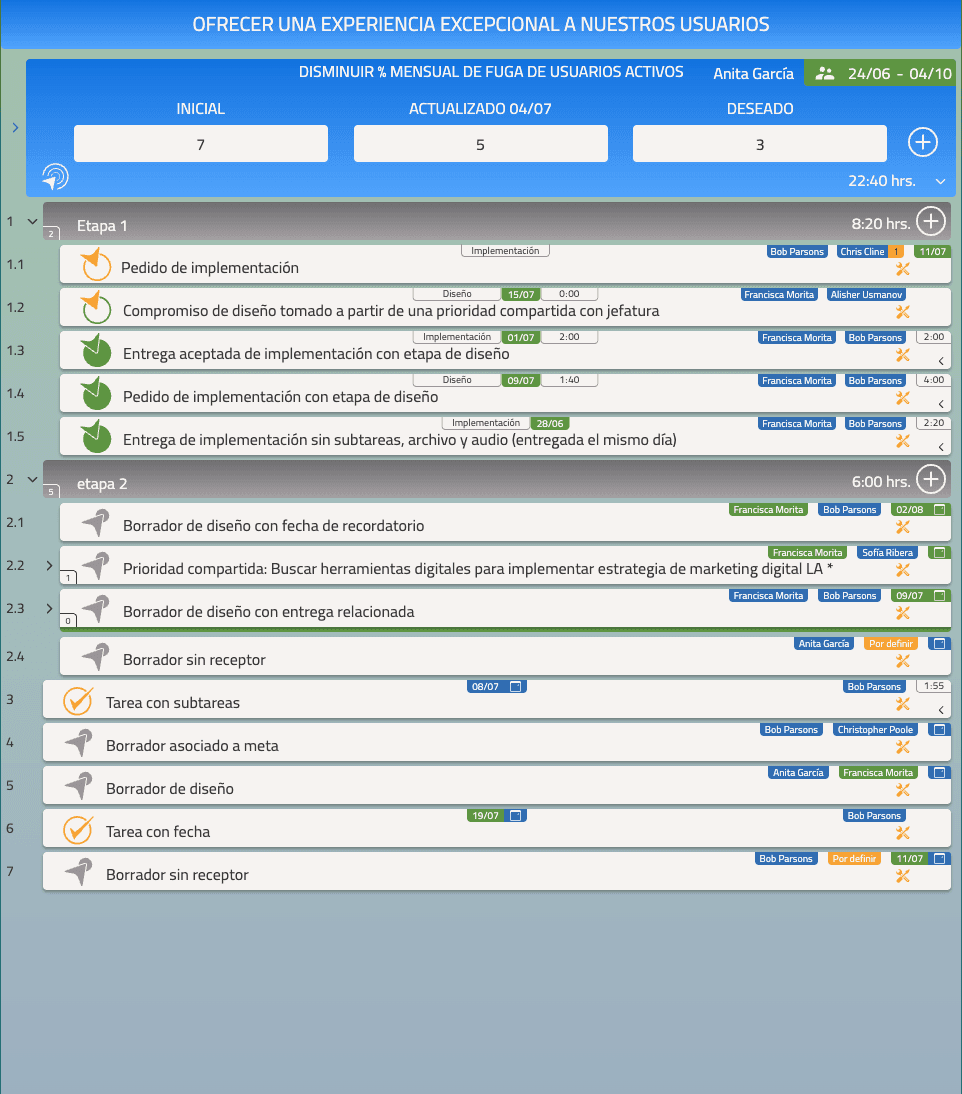
Task: Click the Christopher Poole tag
Action: (875, 730)
